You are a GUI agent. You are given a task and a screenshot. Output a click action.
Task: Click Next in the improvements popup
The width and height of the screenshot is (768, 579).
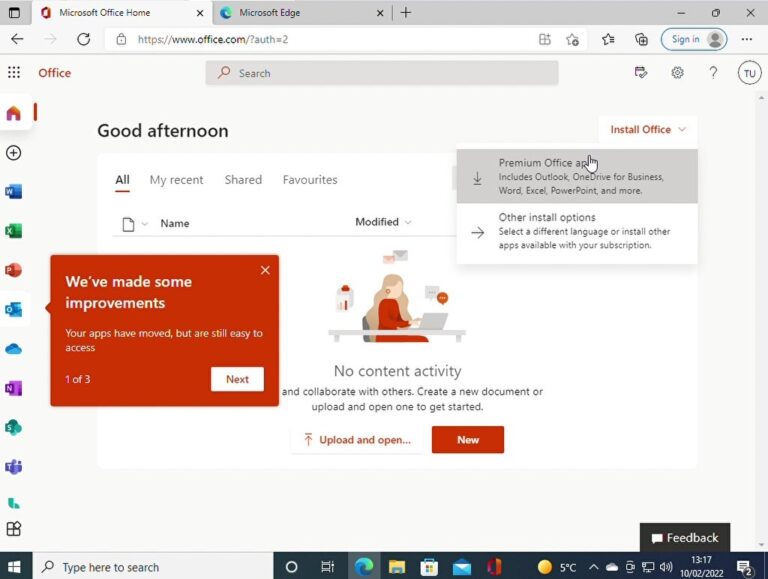[x=238, y=379]
